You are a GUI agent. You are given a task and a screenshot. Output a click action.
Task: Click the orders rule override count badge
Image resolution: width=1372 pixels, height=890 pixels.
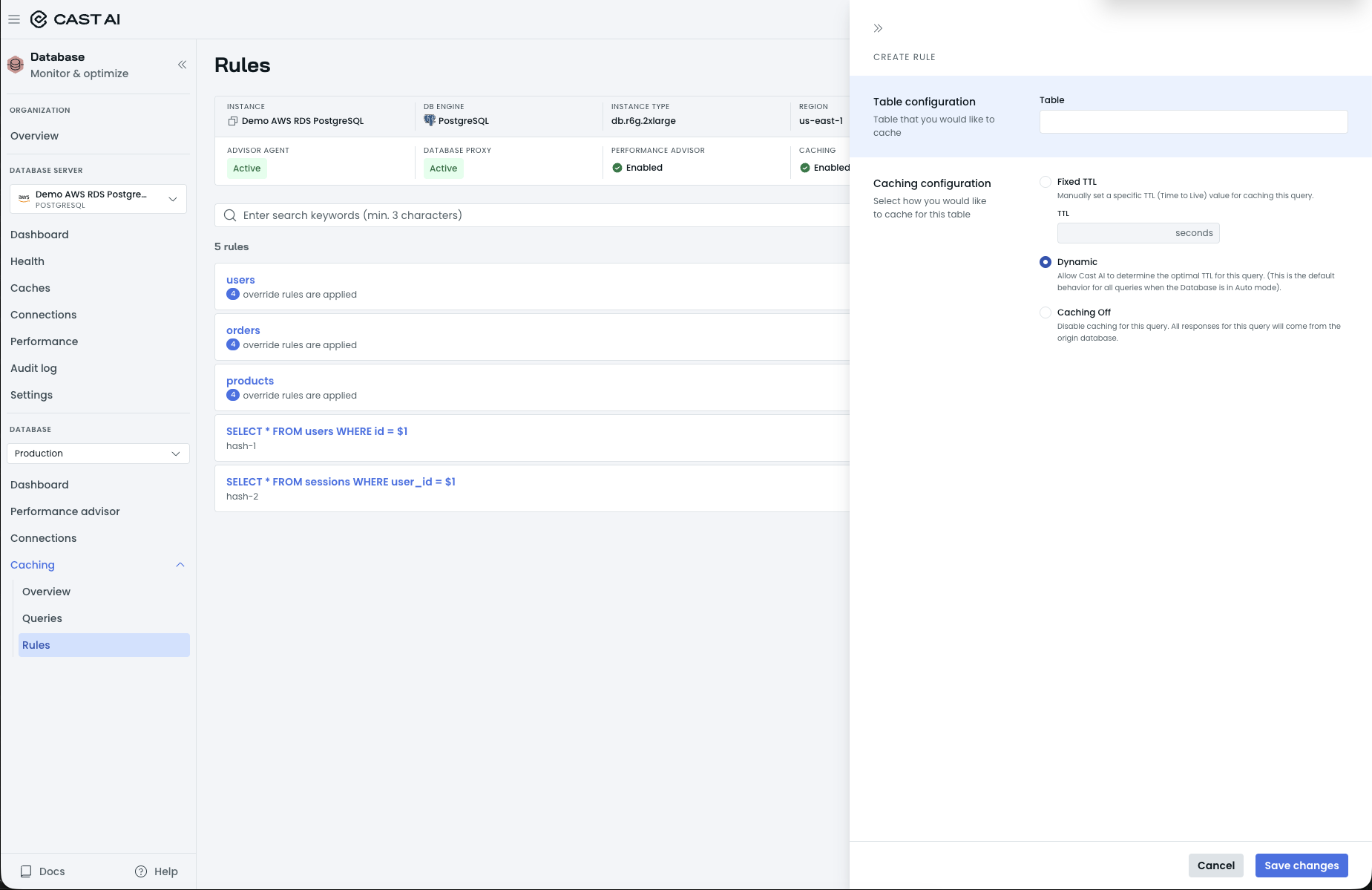tap(233, 344)
